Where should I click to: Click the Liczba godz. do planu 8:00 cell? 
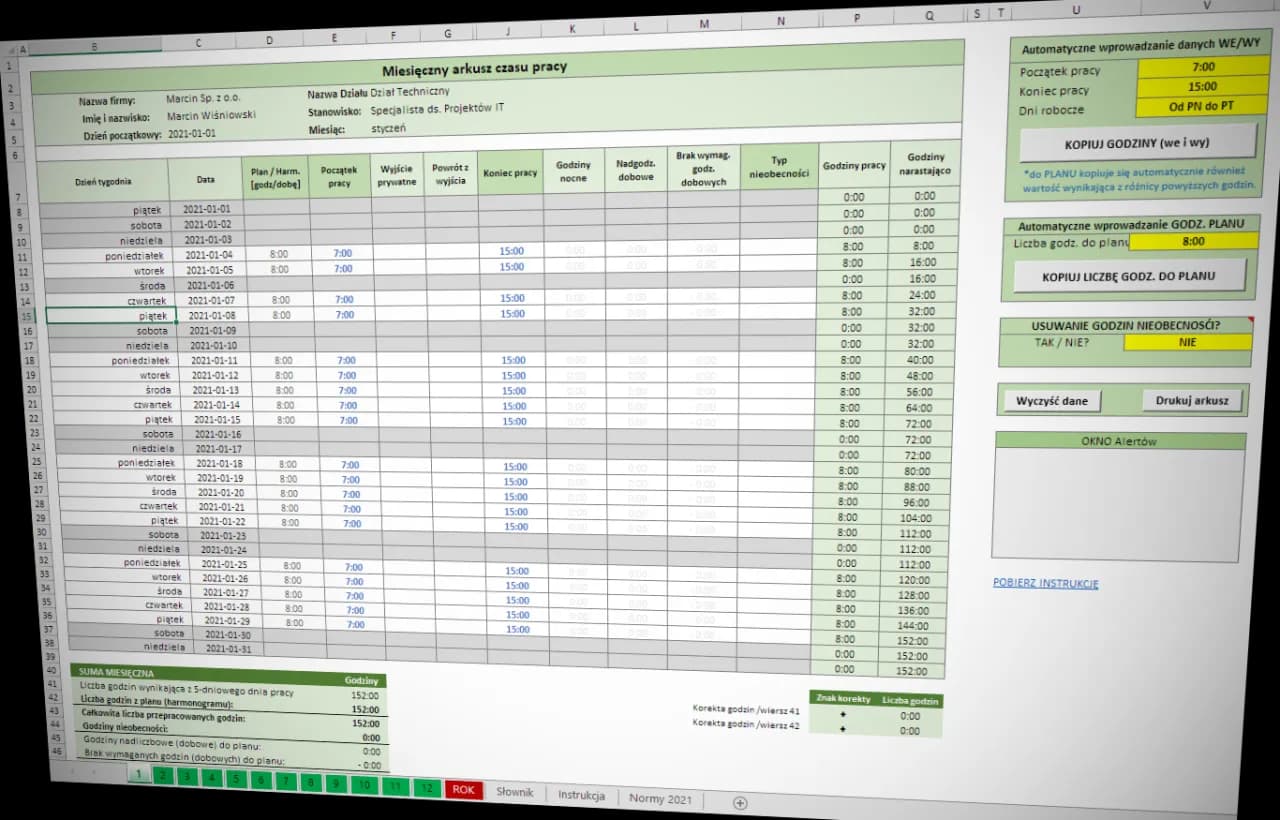(1192, 241)
